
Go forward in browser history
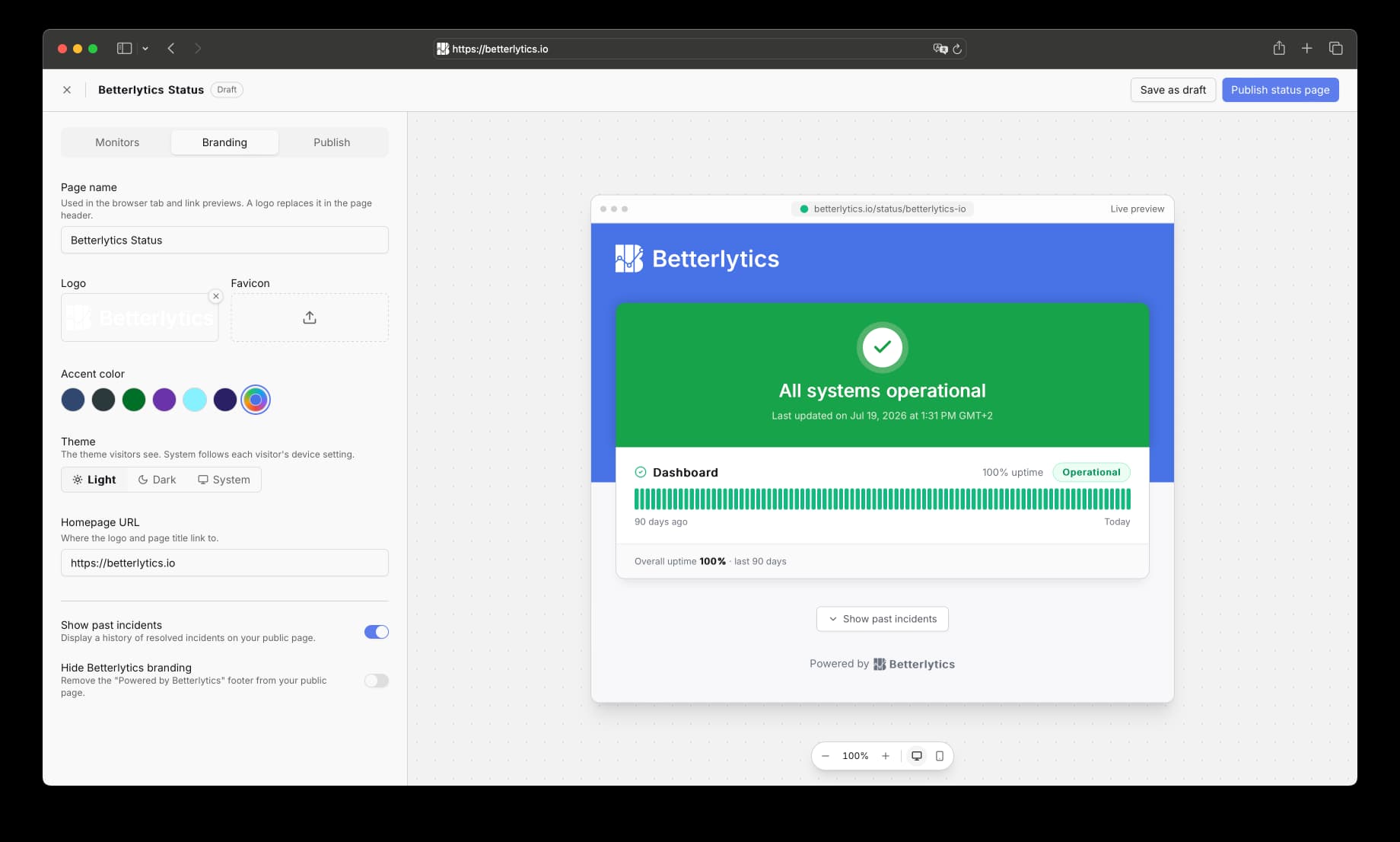198,48
